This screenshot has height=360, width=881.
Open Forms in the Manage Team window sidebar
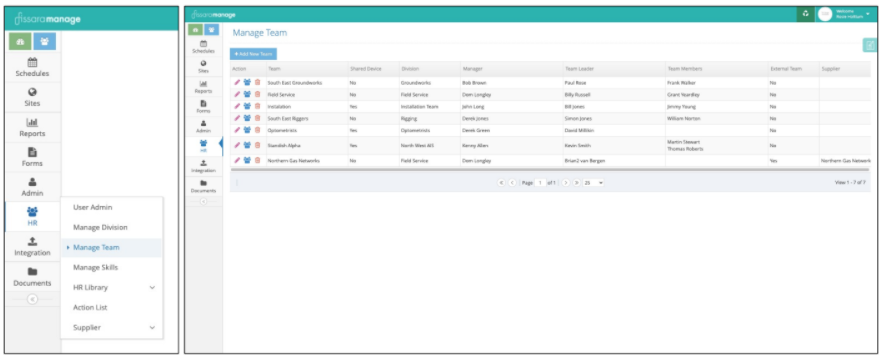(x=203, y=107)
